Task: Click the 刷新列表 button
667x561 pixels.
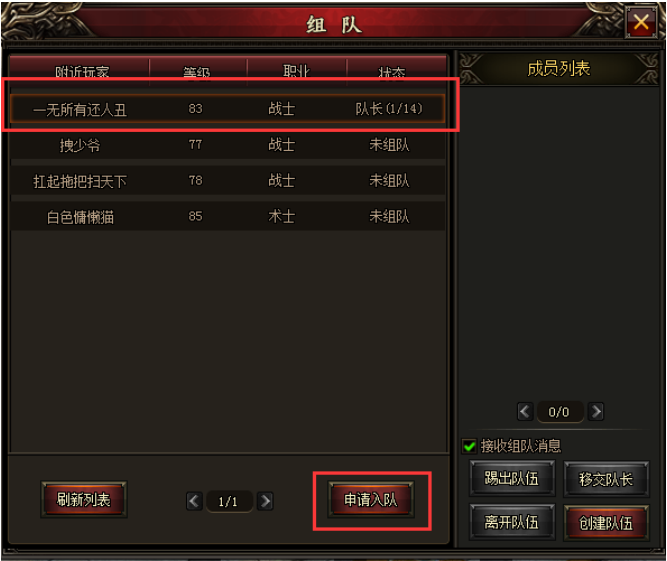Action: (84, 499)
